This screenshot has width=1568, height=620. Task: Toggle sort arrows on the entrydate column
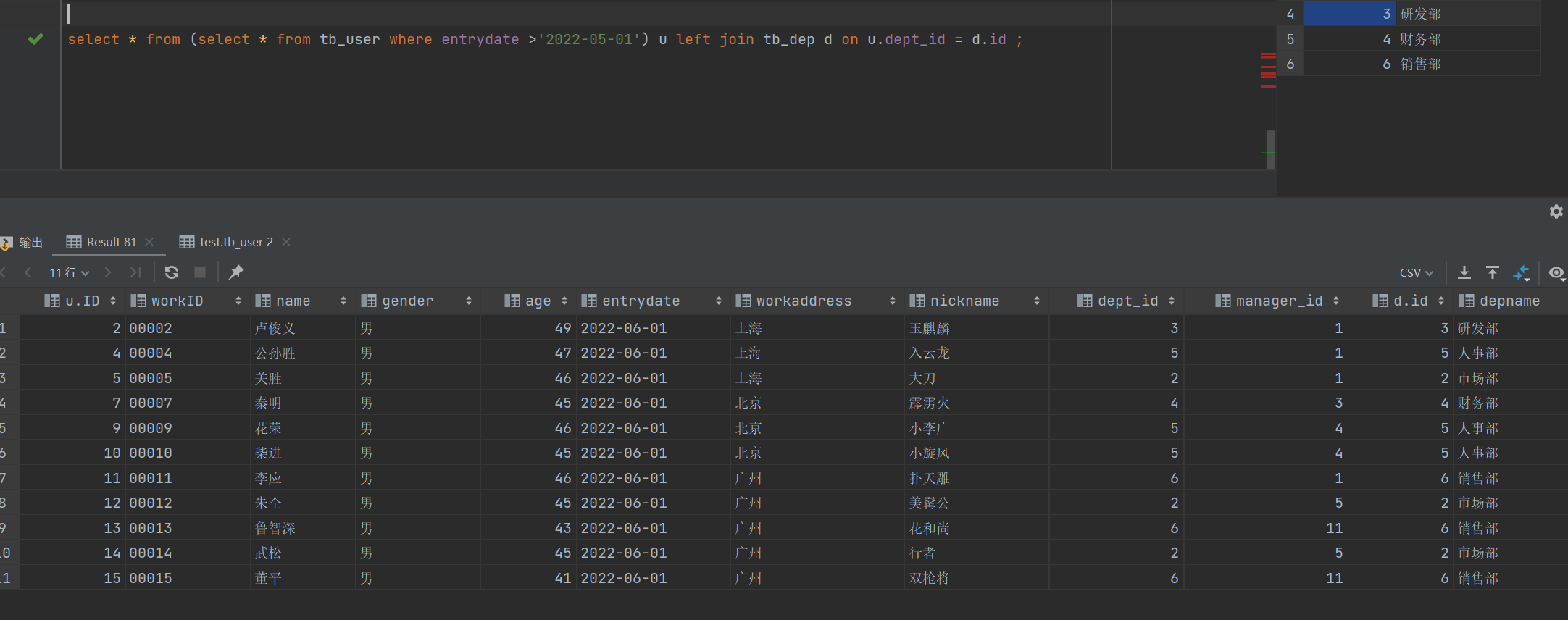[719, 301]
